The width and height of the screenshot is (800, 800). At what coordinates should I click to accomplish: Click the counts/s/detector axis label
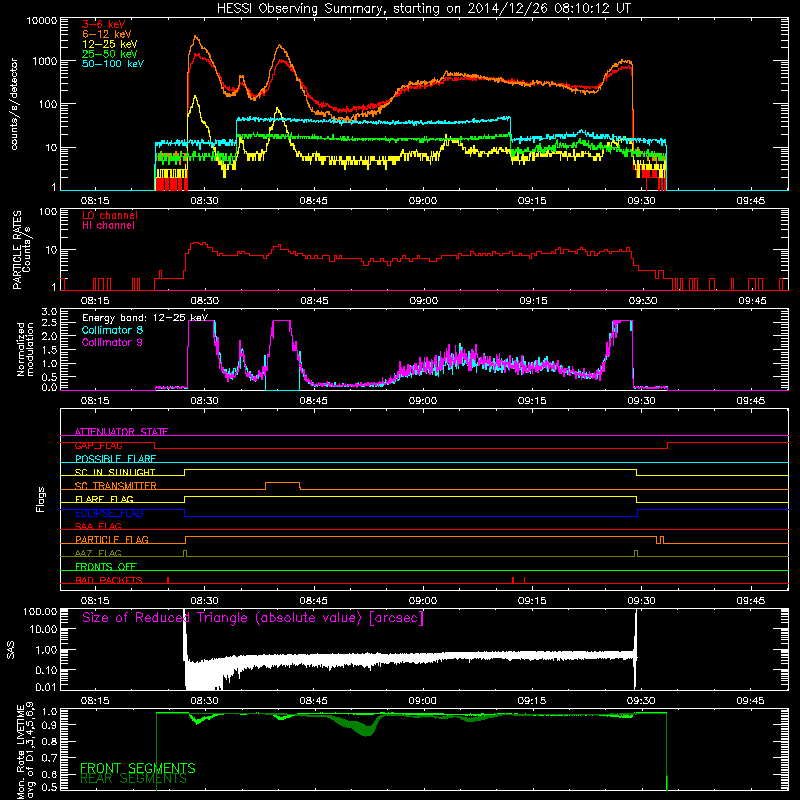tap(14, 104)
